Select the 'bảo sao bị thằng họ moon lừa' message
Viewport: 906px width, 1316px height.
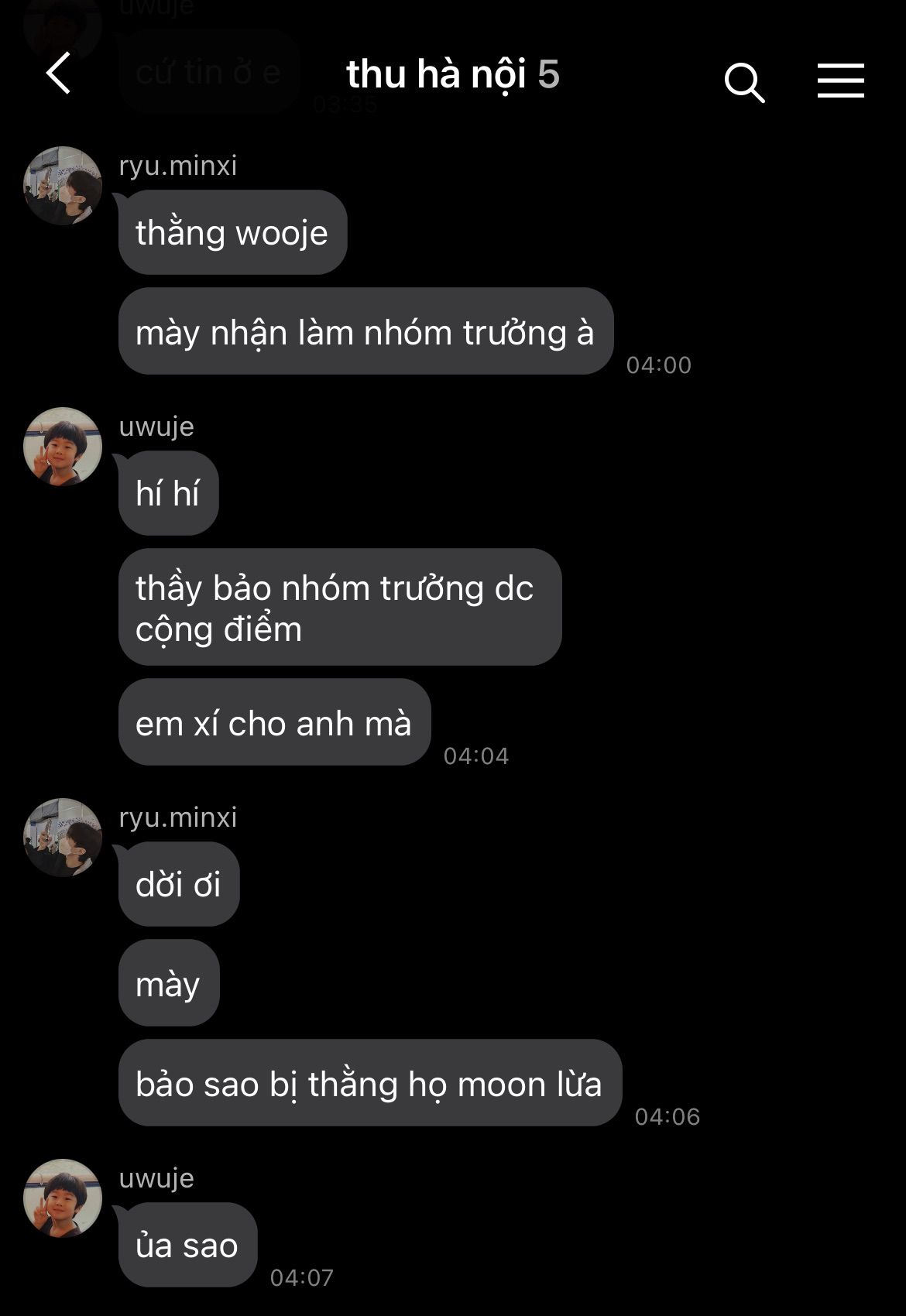(x=370, y=1083)
